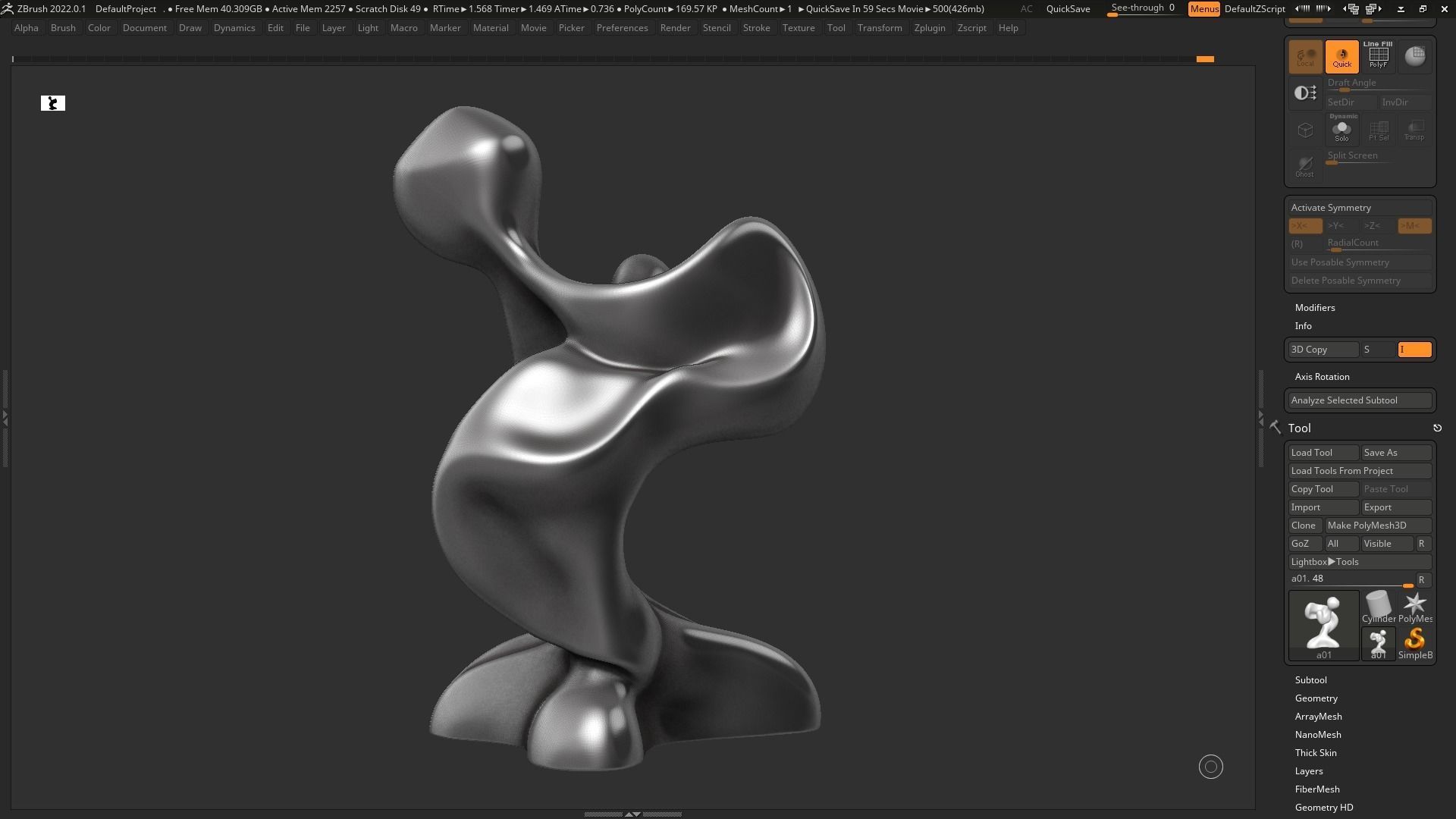The width and height of the screenshot is (1456, 819).
Task: Open the Material menu
Action: pyautogui.click(x=491, y=28)
